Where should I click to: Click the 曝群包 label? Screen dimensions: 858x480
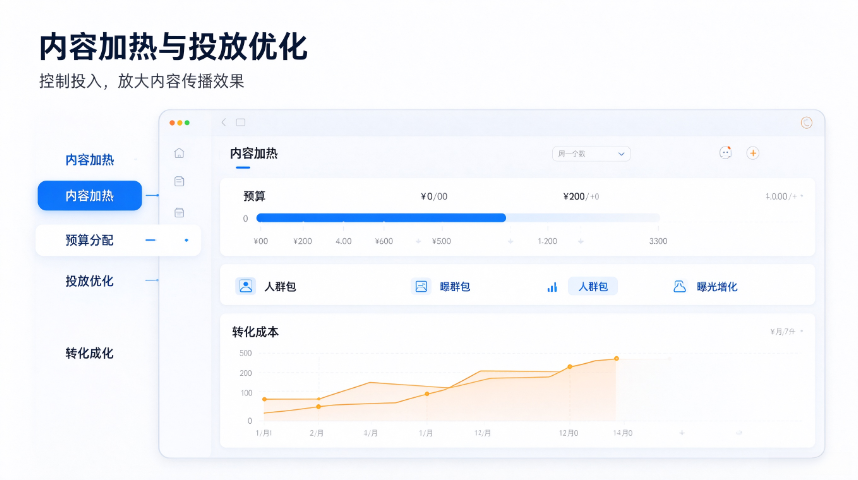(455, 286)
